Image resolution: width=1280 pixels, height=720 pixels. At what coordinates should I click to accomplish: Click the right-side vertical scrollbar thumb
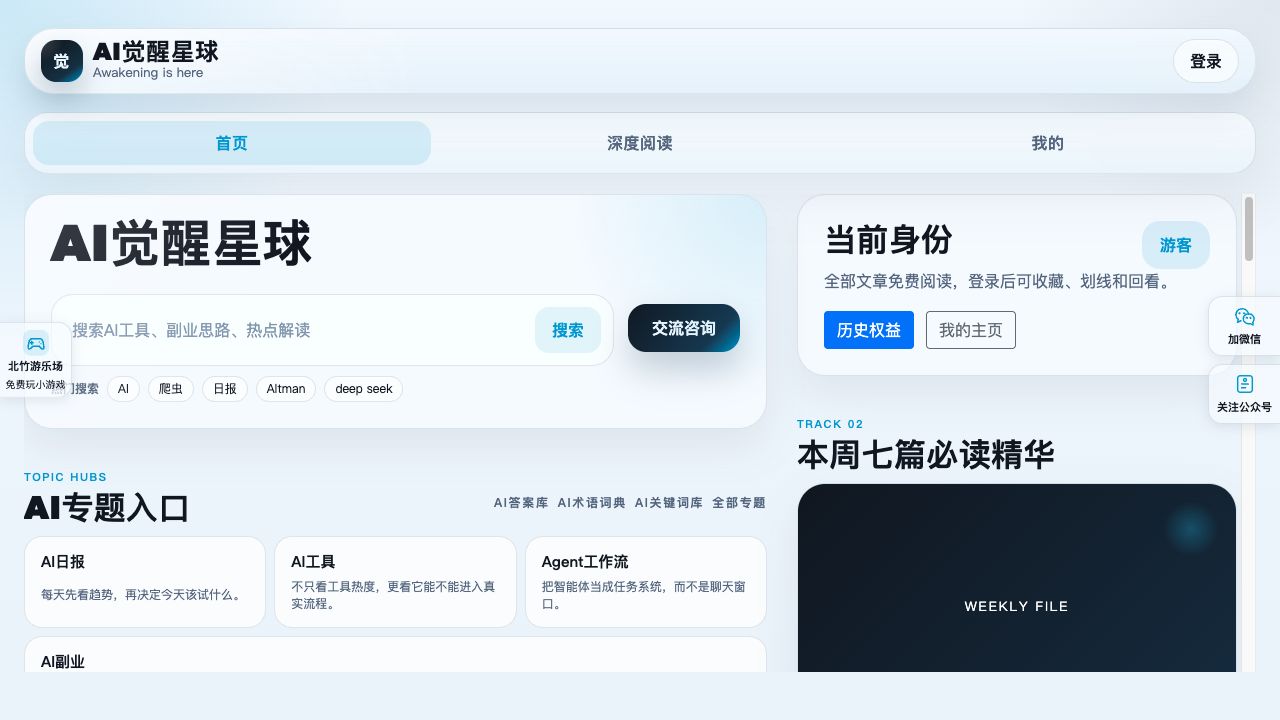pyautogui.click(x=1249, y=228)
